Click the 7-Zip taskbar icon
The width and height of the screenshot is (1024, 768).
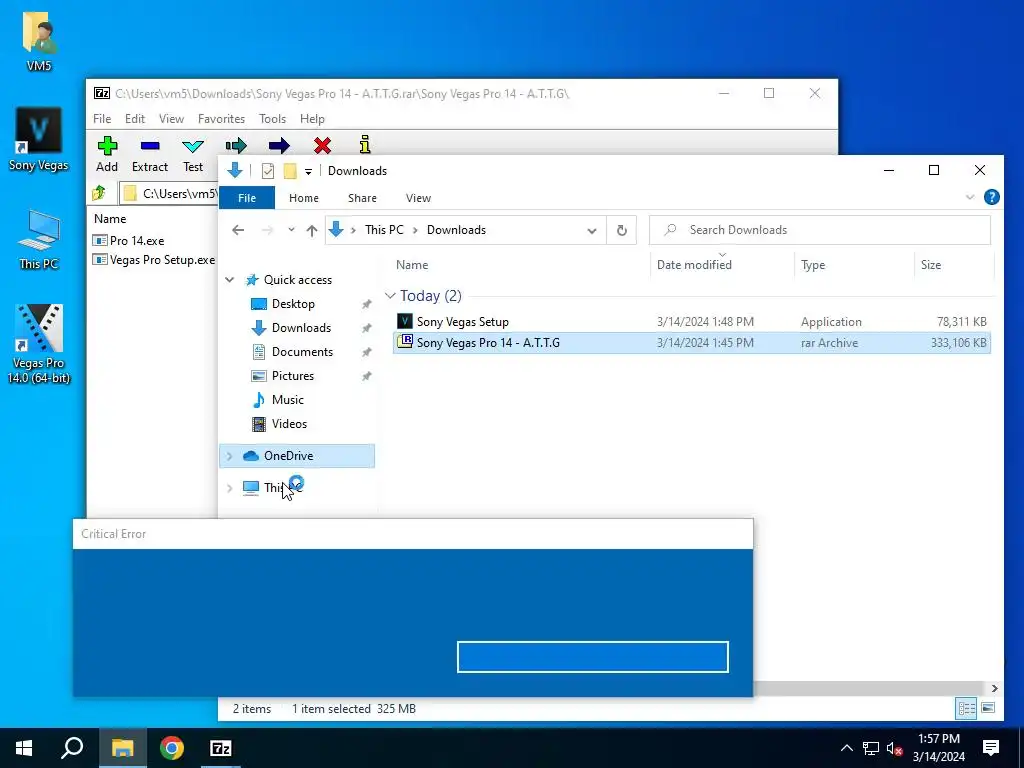point(221,748)
